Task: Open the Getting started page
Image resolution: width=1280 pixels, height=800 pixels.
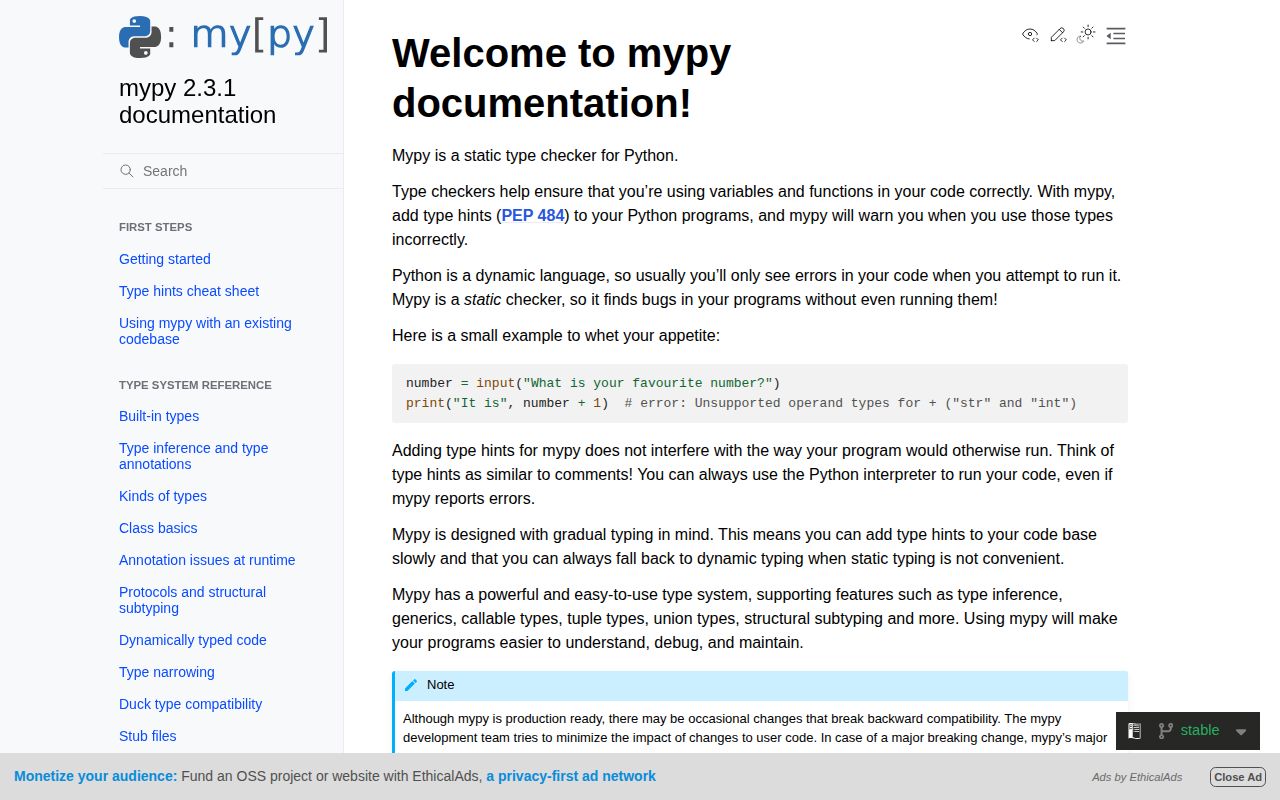Action: 165,259
